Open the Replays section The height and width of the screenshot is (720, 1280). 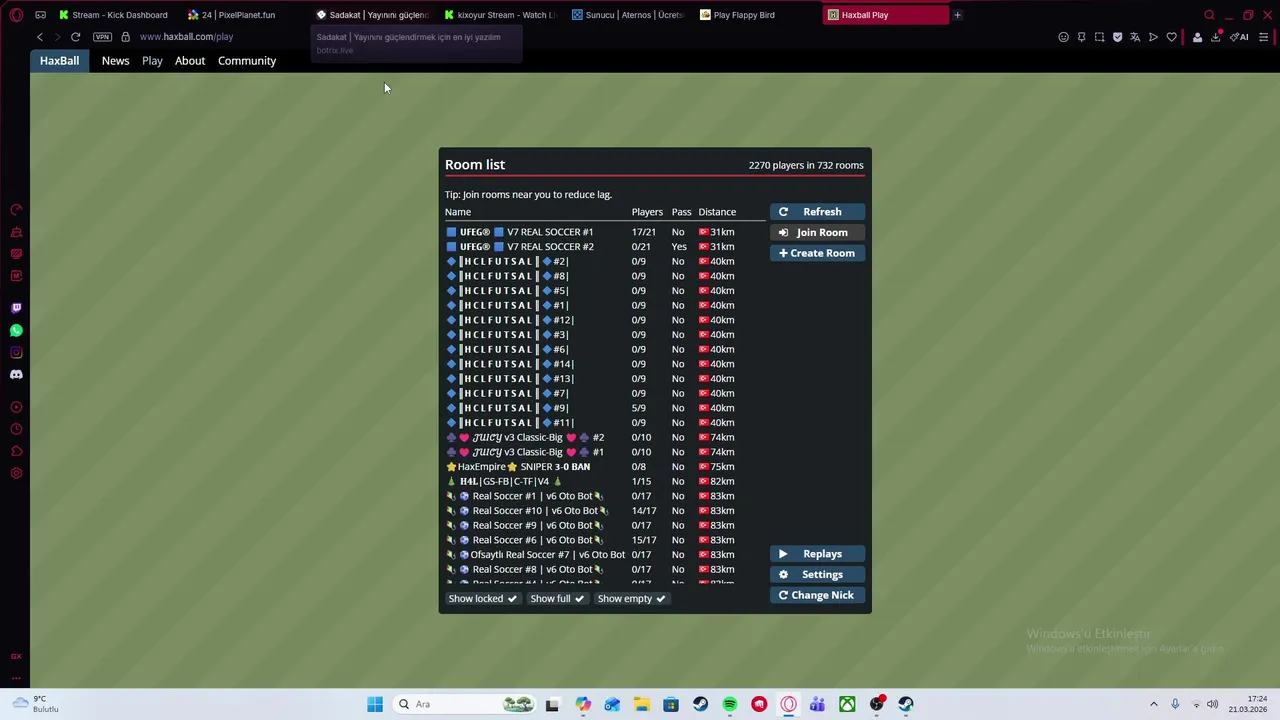817,554
